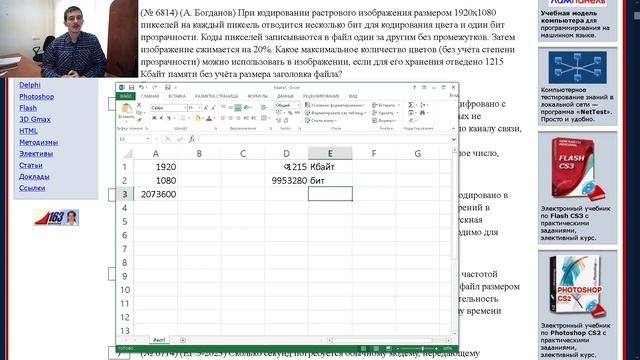This screenshot has height=360, width=640.
Task: Click the percent style icon
Action: 291,113
